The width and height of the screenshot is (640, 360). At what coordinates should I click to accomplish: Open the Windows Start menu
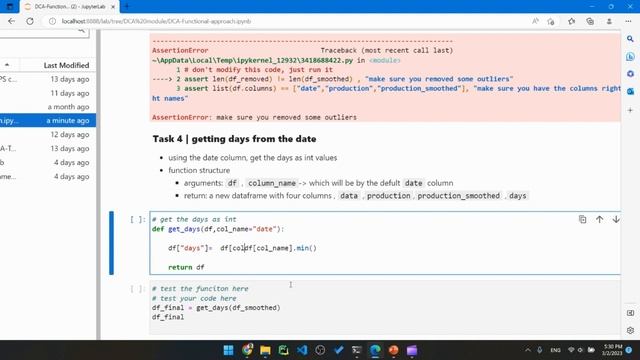coord(229,350)
